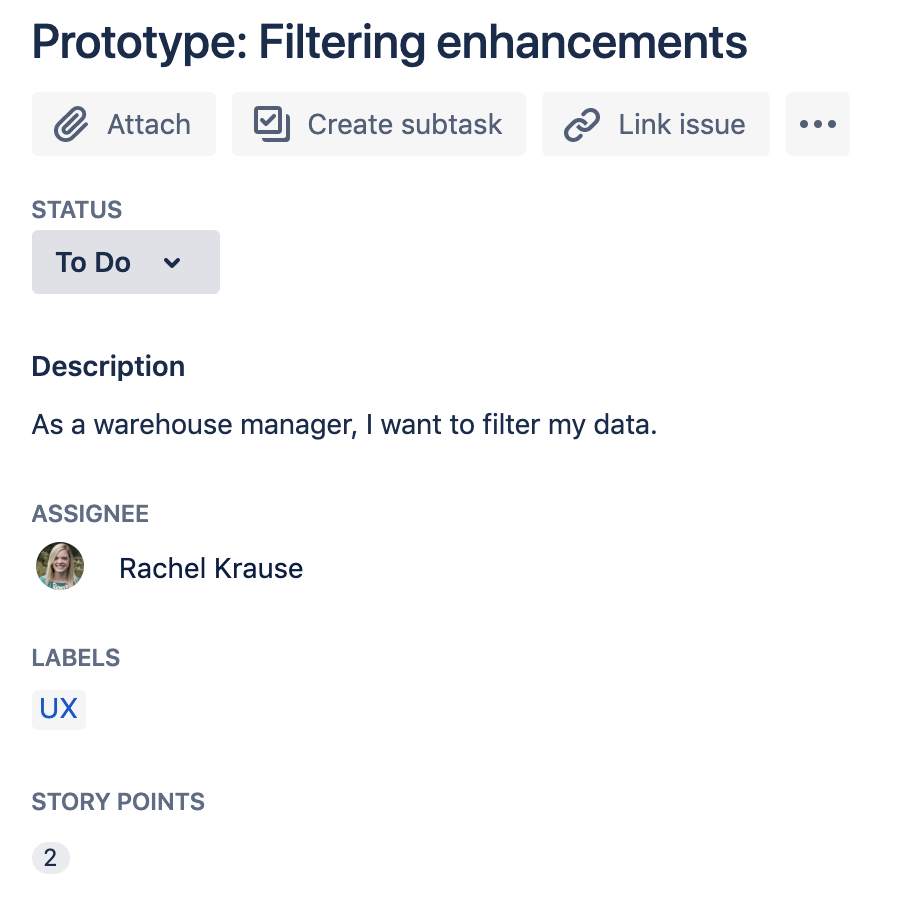This screenshot has height=902, width=910.
Task: Click Rachel Krause's avatar photo
Action: pyautogui.click(x=60, y=567)
